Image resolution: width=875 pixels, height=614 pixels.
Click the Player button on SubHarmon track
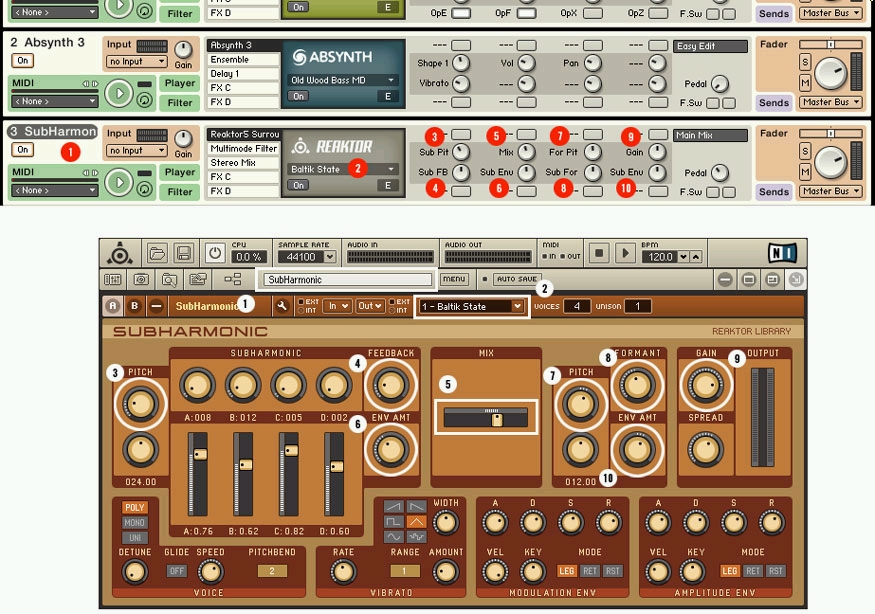[180, 172]
